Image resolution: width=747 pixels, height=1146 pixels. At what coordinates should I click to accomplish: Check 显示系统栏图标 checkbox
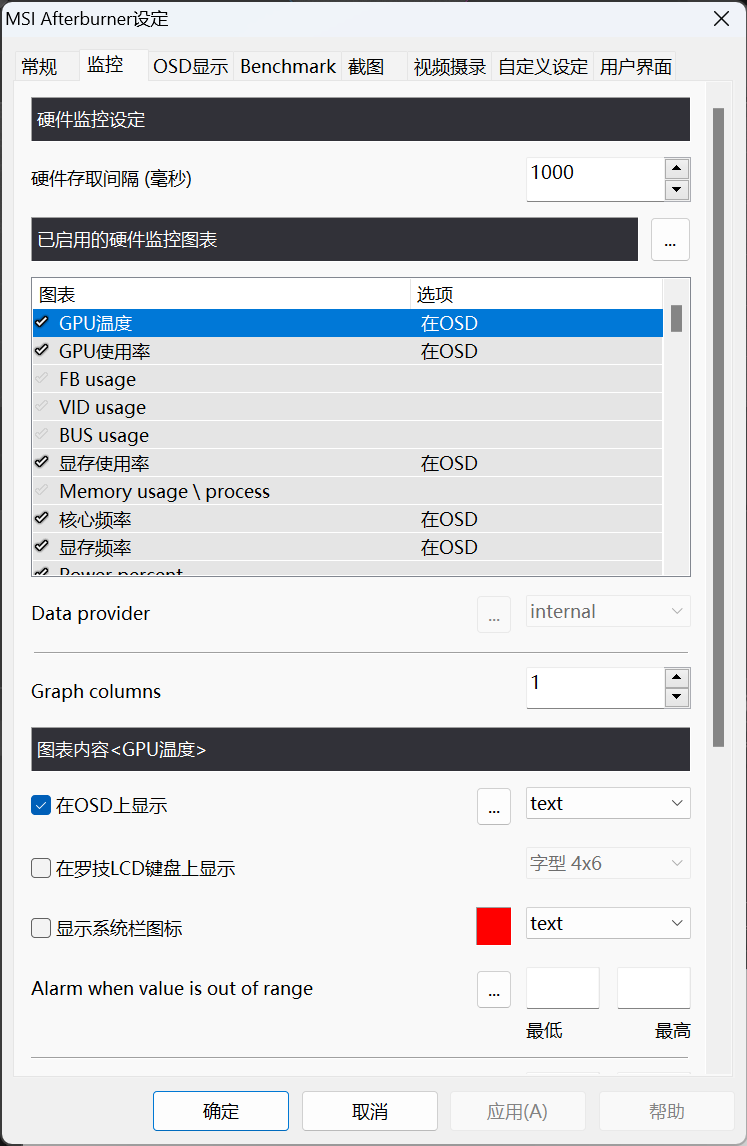(41, 928)
